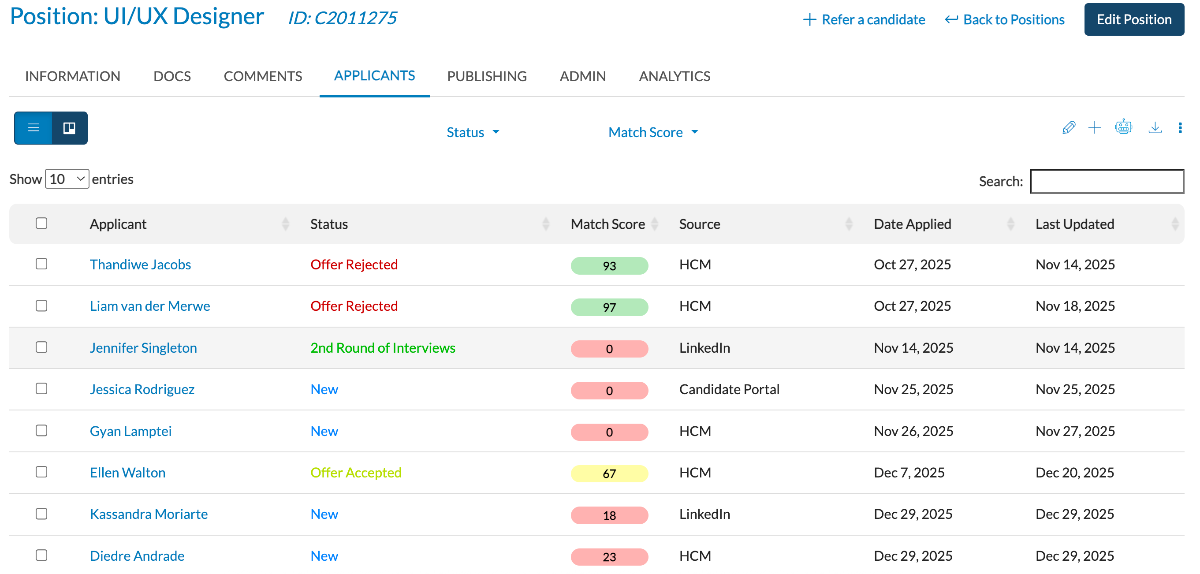Image resolution: width=1200 pixels, height=574 pixels.
Task: Switch to list view
Action: [x=33, y=128]
